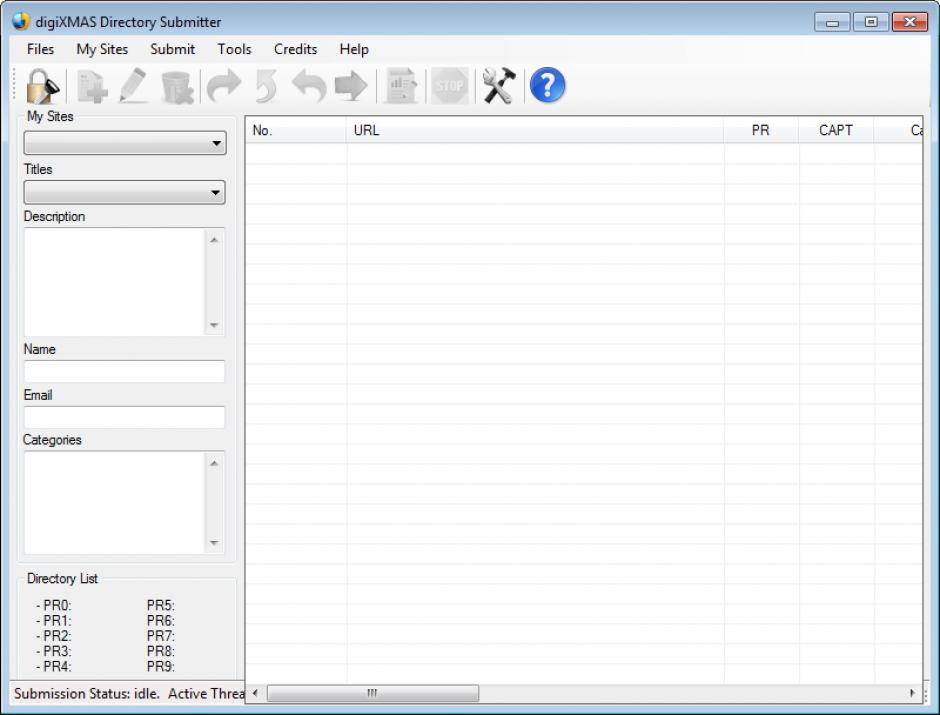Viewport: 940px width, 715px height.
Task: Click the STOP sign toolbar icon
Action: (450, 86)
